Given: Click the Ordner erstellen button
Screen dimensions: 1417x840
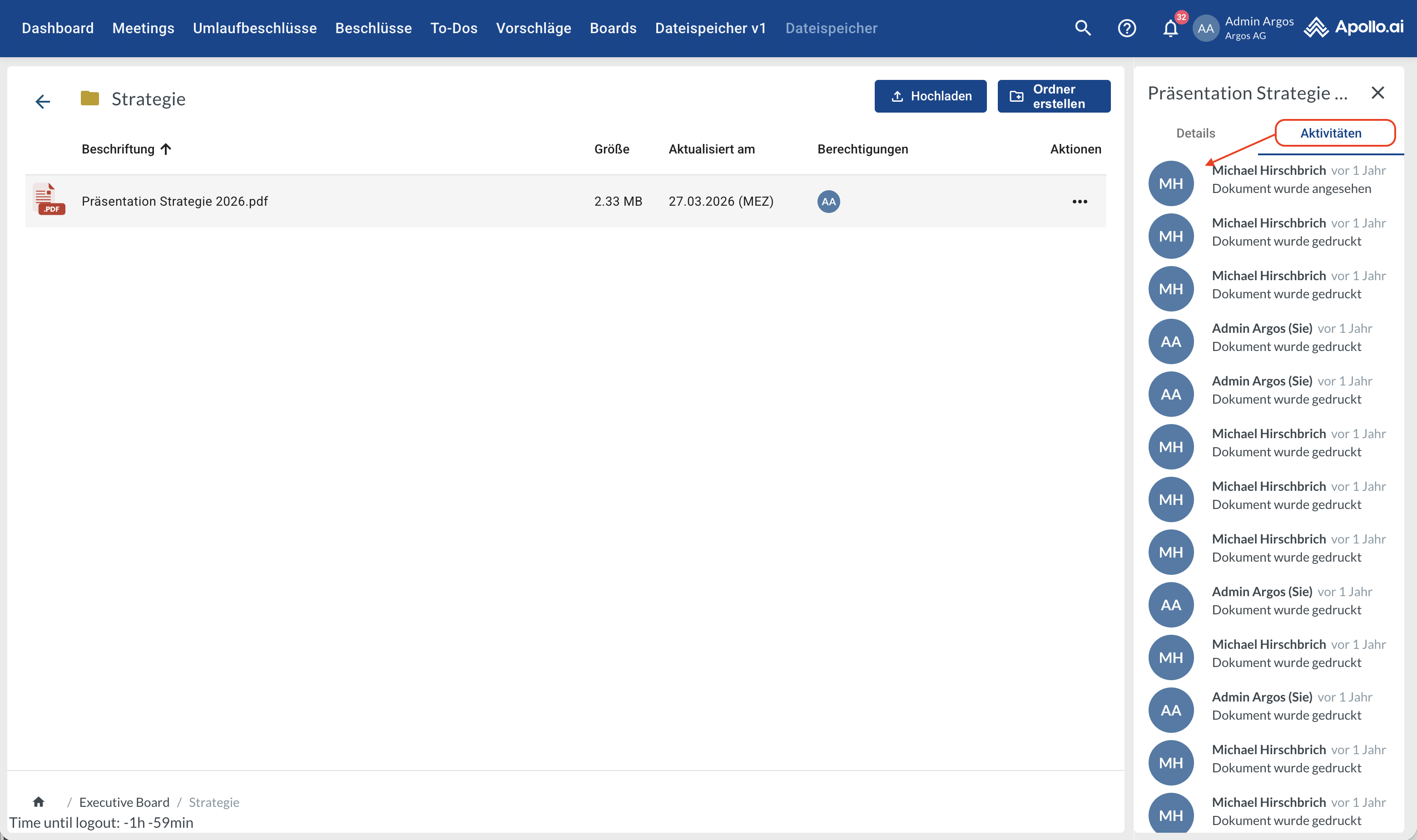Looking at the screenshot, I should click(1054, 96).
